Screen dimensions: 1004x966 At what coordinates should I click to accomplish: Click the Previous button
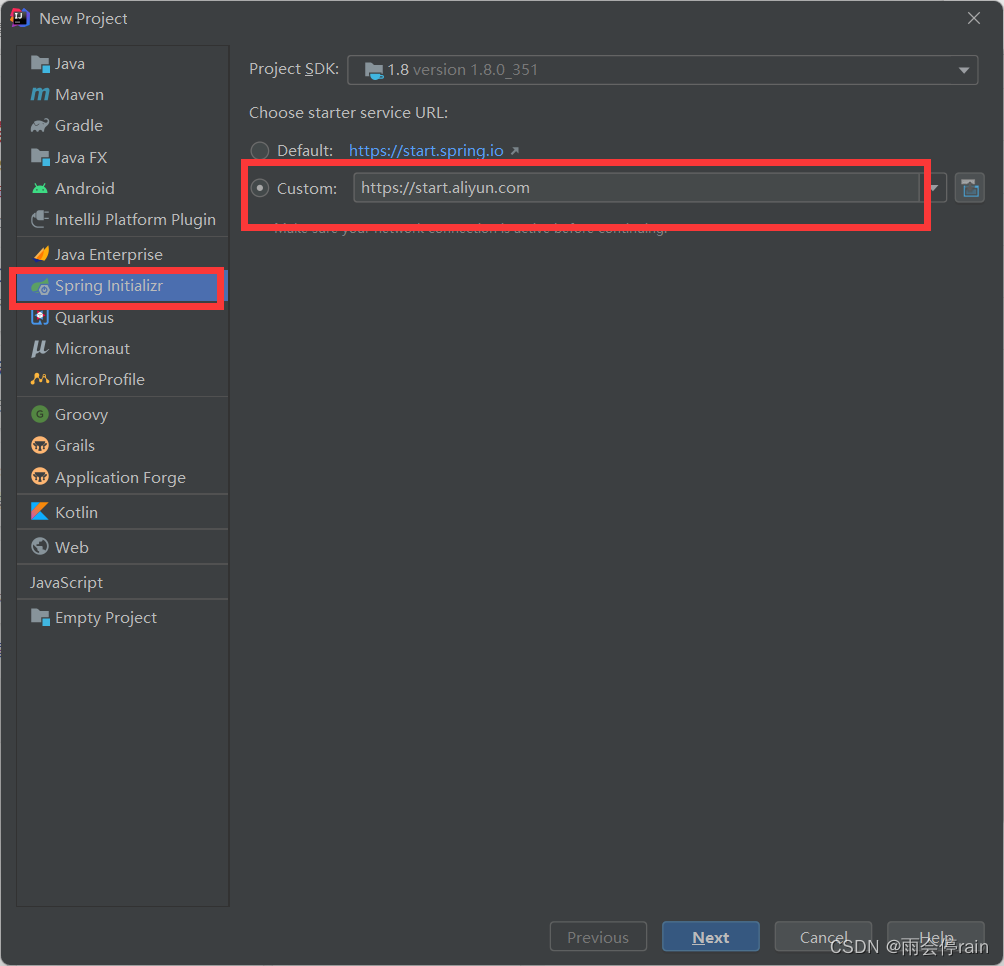point(598,937)
